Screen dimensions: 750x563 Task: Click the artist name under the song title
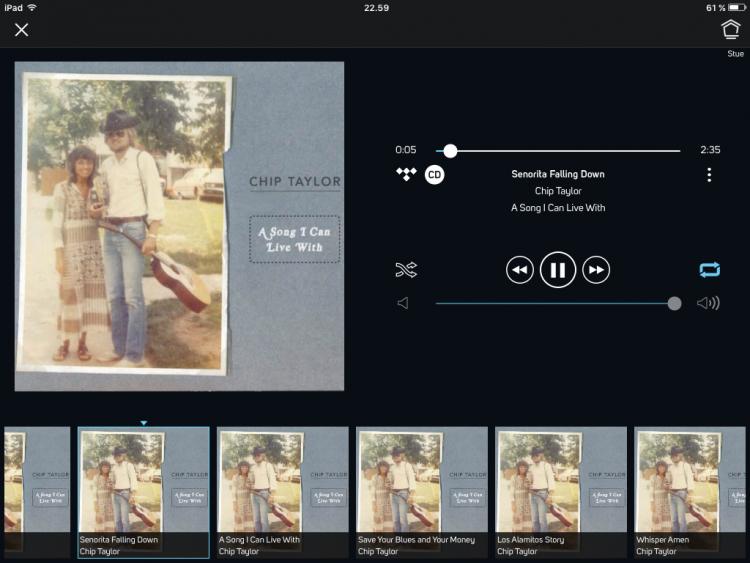point(558,191)
